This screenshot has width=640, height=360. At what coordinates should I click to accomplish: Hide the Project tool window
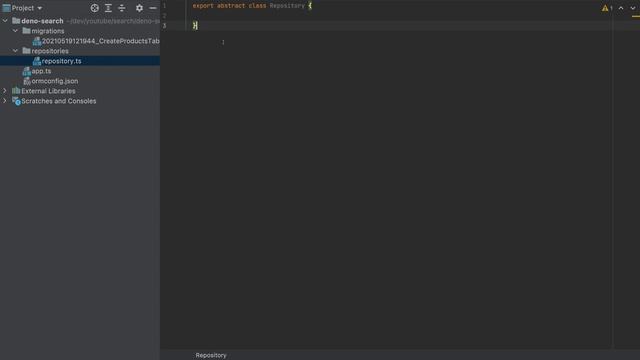tap(153, 8)
